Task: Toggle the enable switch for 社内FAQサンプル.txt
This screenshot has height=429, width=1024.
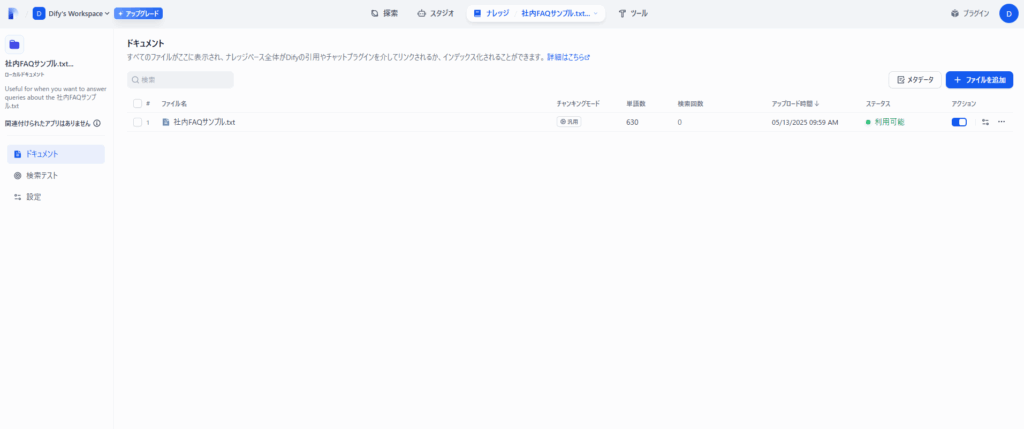Action: tap(959, 122)
